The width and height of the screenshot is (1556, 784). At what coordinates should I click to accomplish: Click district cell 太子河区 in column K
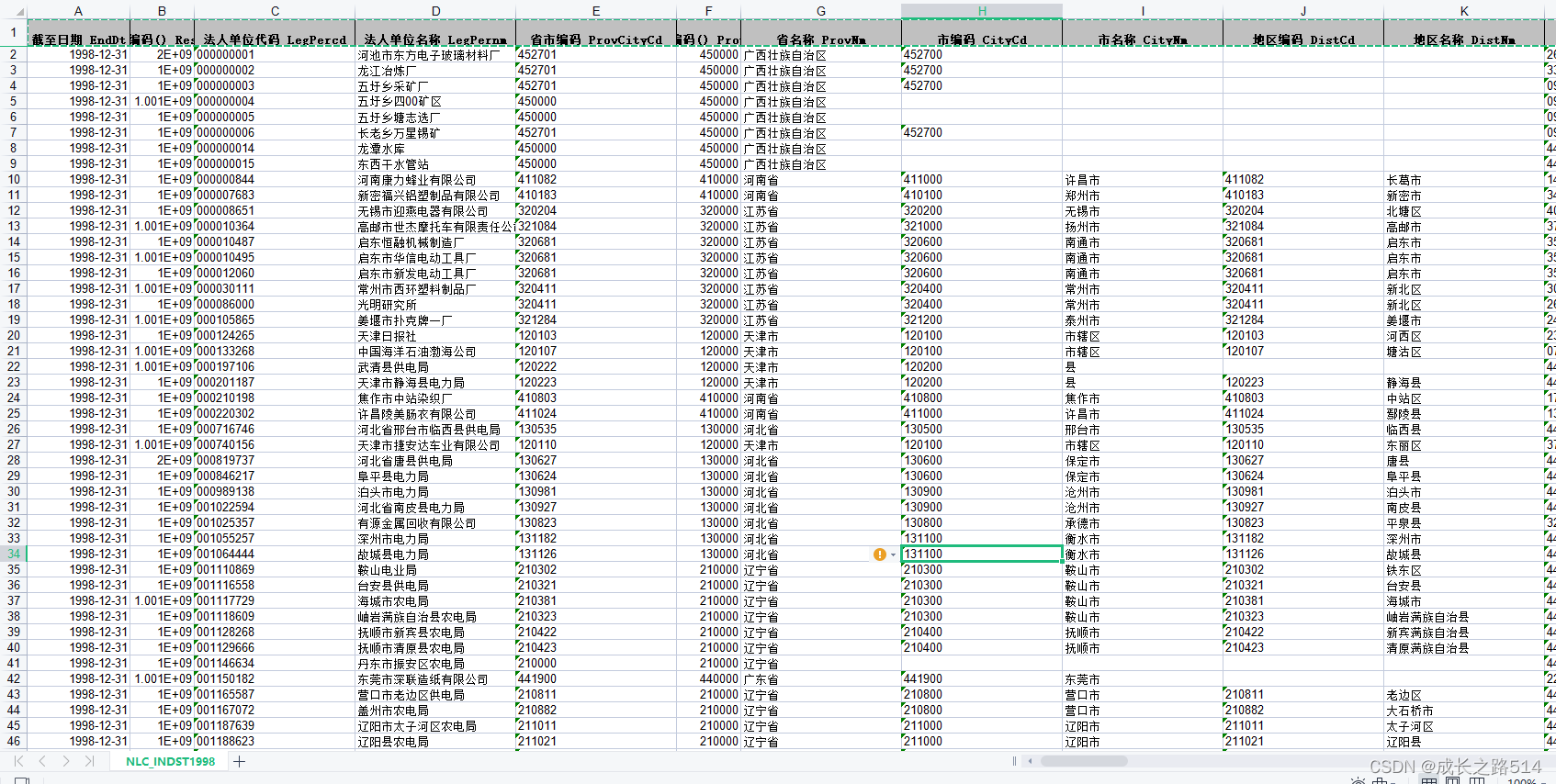pyautogui.click(x=1464, y=726)
